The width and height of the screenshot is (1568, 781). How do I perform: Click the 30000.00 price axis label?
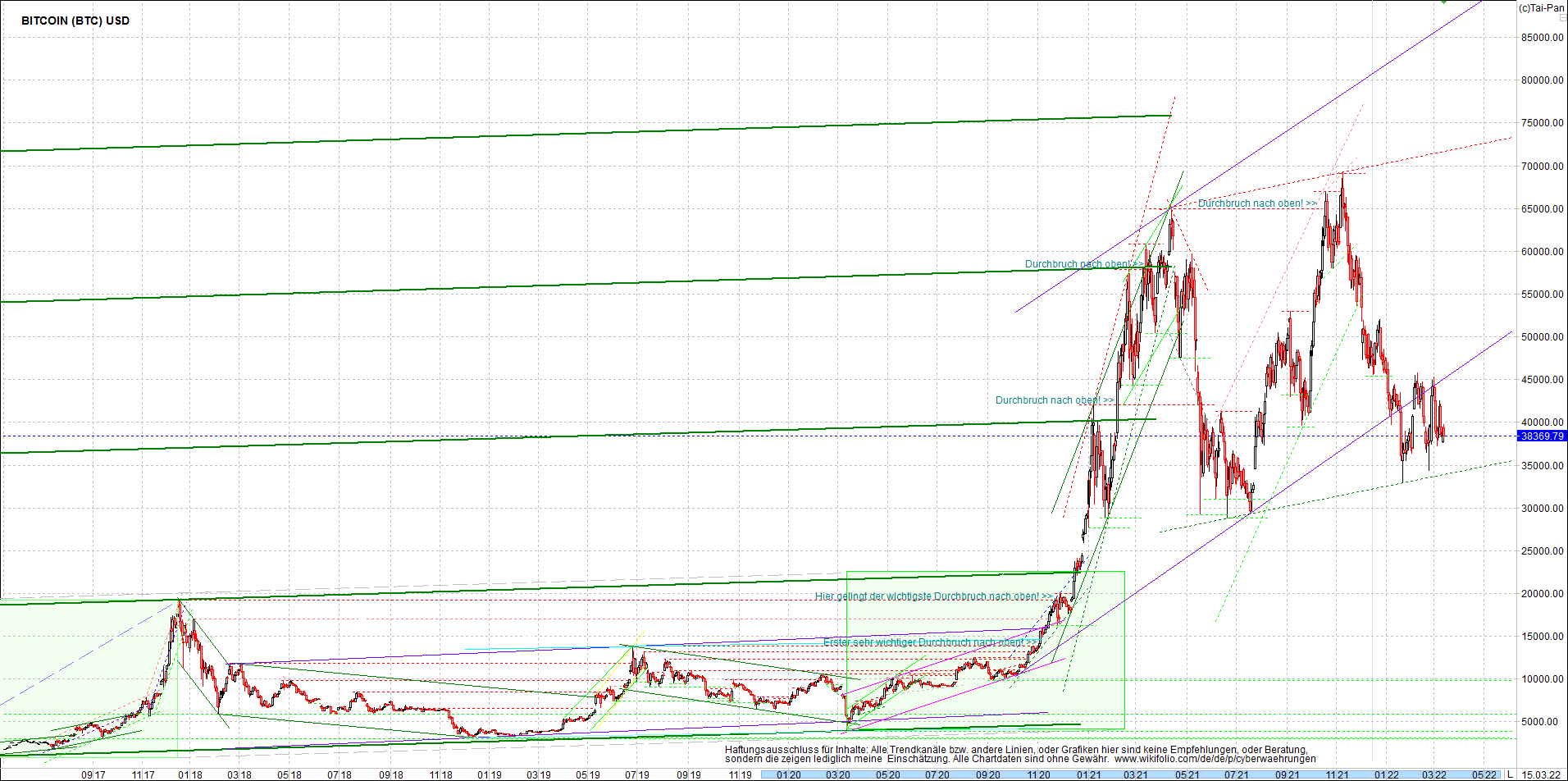coord(1543,509)
